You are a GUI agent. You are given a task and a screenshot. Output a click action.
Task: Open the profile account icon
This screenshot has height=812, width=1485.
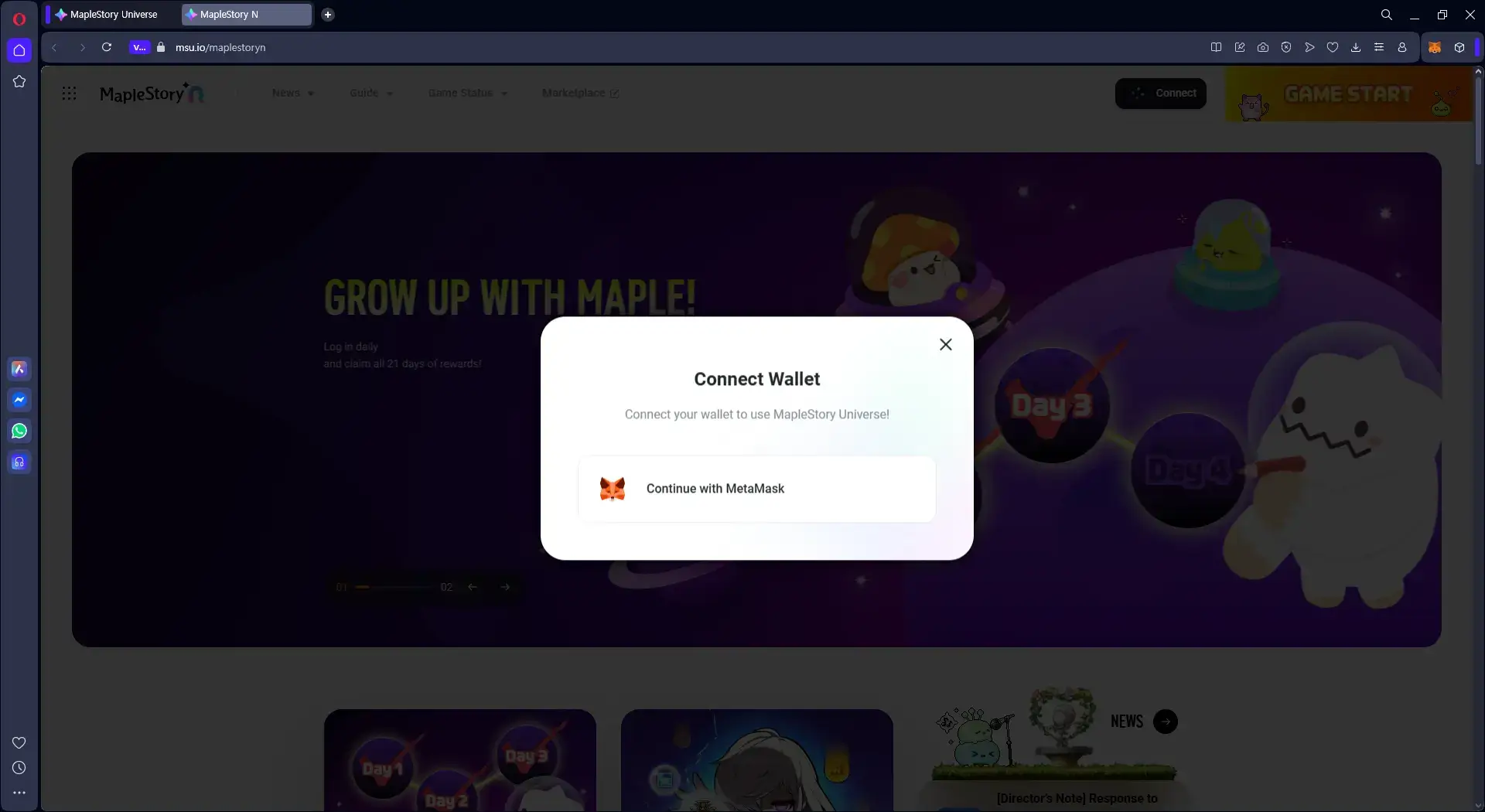[x=1402, y=47]
